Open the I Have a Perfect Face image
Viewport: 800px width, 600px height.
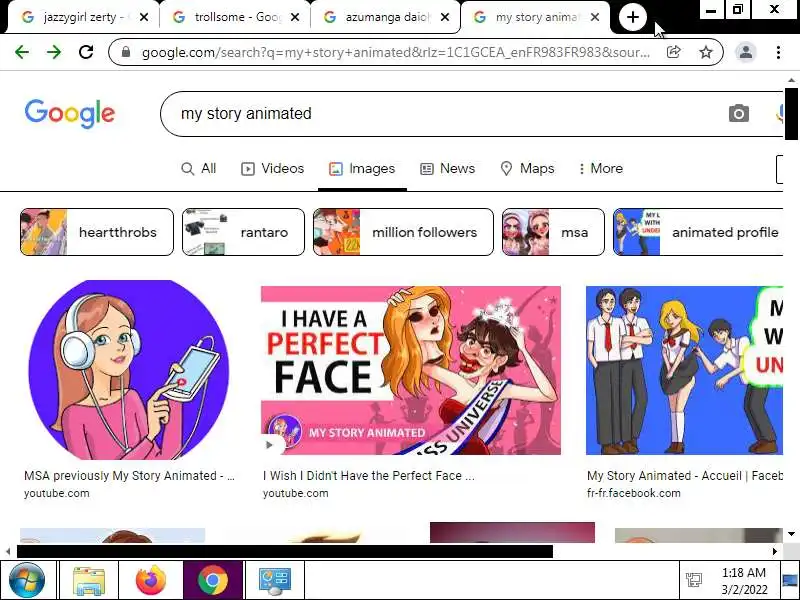click(411, 370)
